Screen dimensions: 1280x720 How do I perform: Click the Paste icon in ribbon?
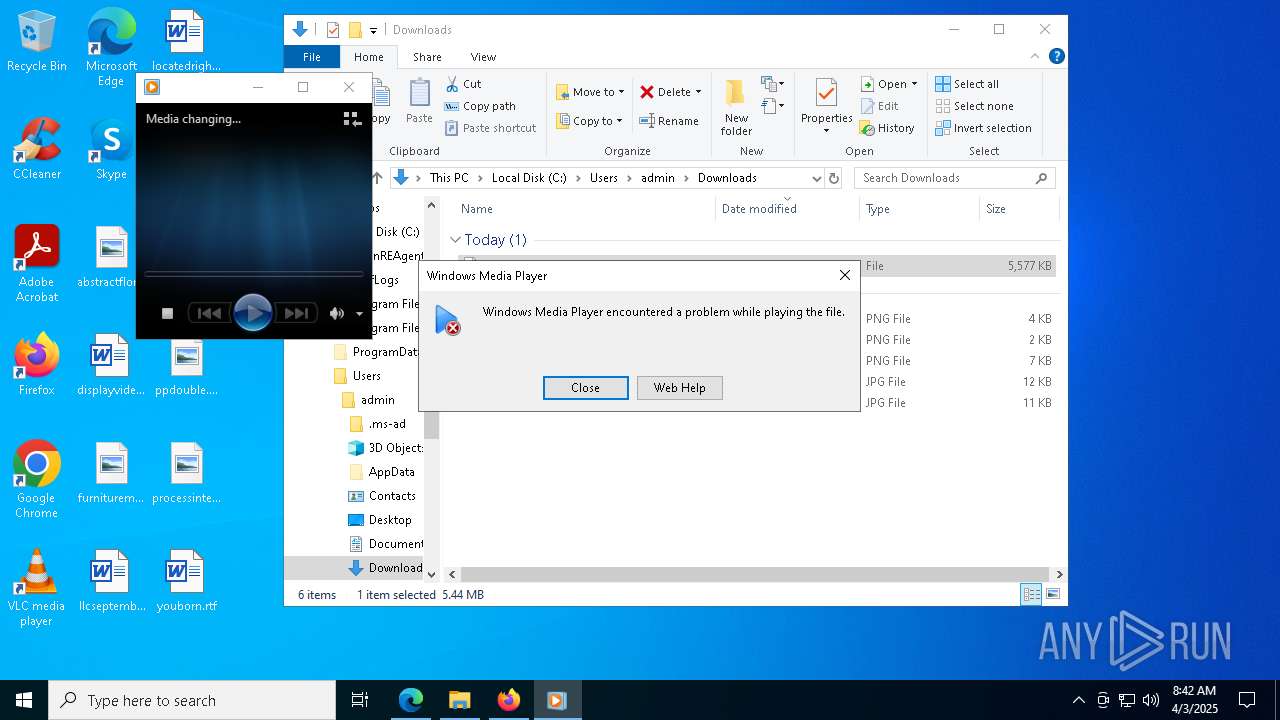[x=419, y=101]
